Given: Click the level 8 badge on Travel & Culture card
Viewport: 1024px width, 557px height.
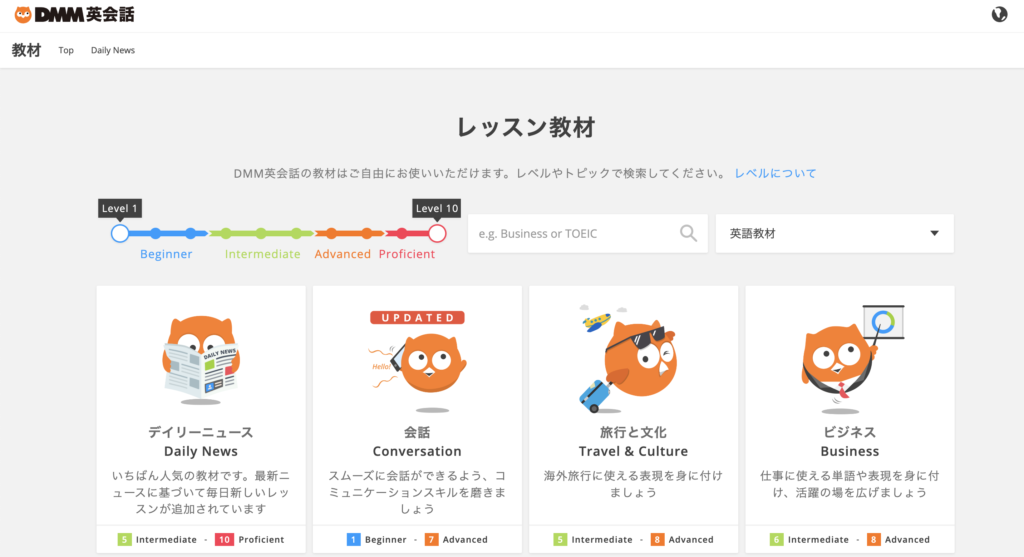Looking at the screenshot, I should [657, 539].
